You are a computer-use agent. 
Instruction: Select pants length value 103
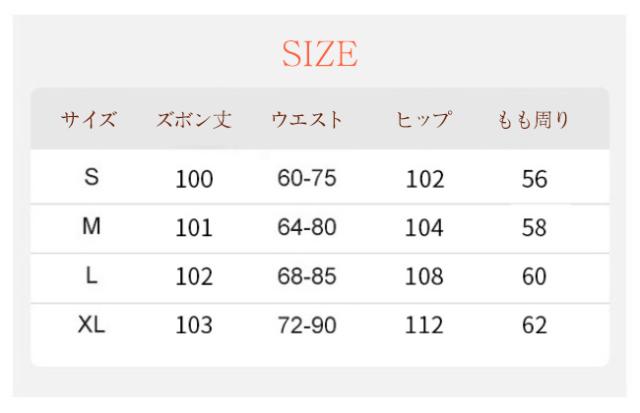194,326
